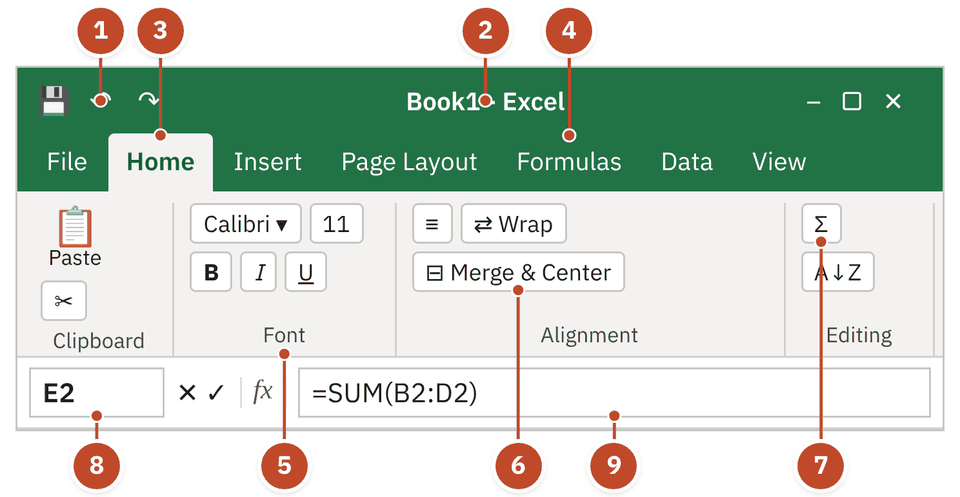
Task: Open the Data tab
Action: coord(687,162)
